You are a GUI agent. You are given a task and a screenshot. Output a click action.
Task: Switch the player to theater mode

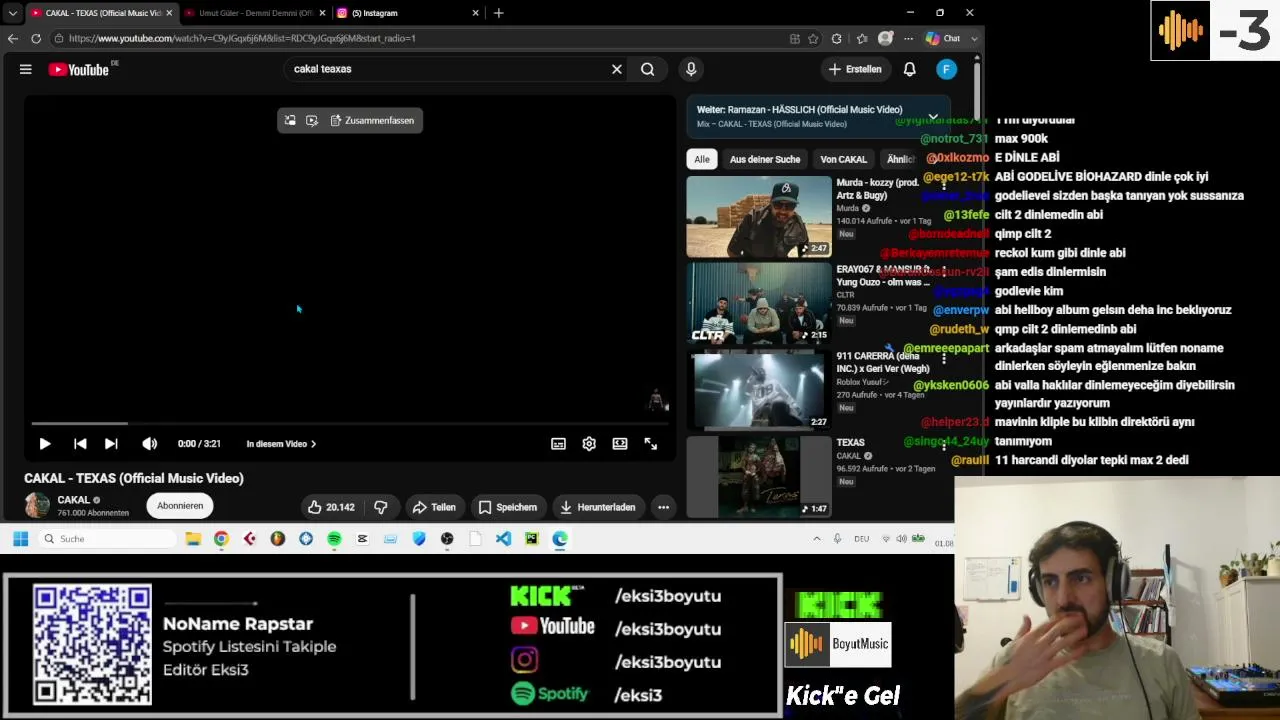click(x=620, y=444)
